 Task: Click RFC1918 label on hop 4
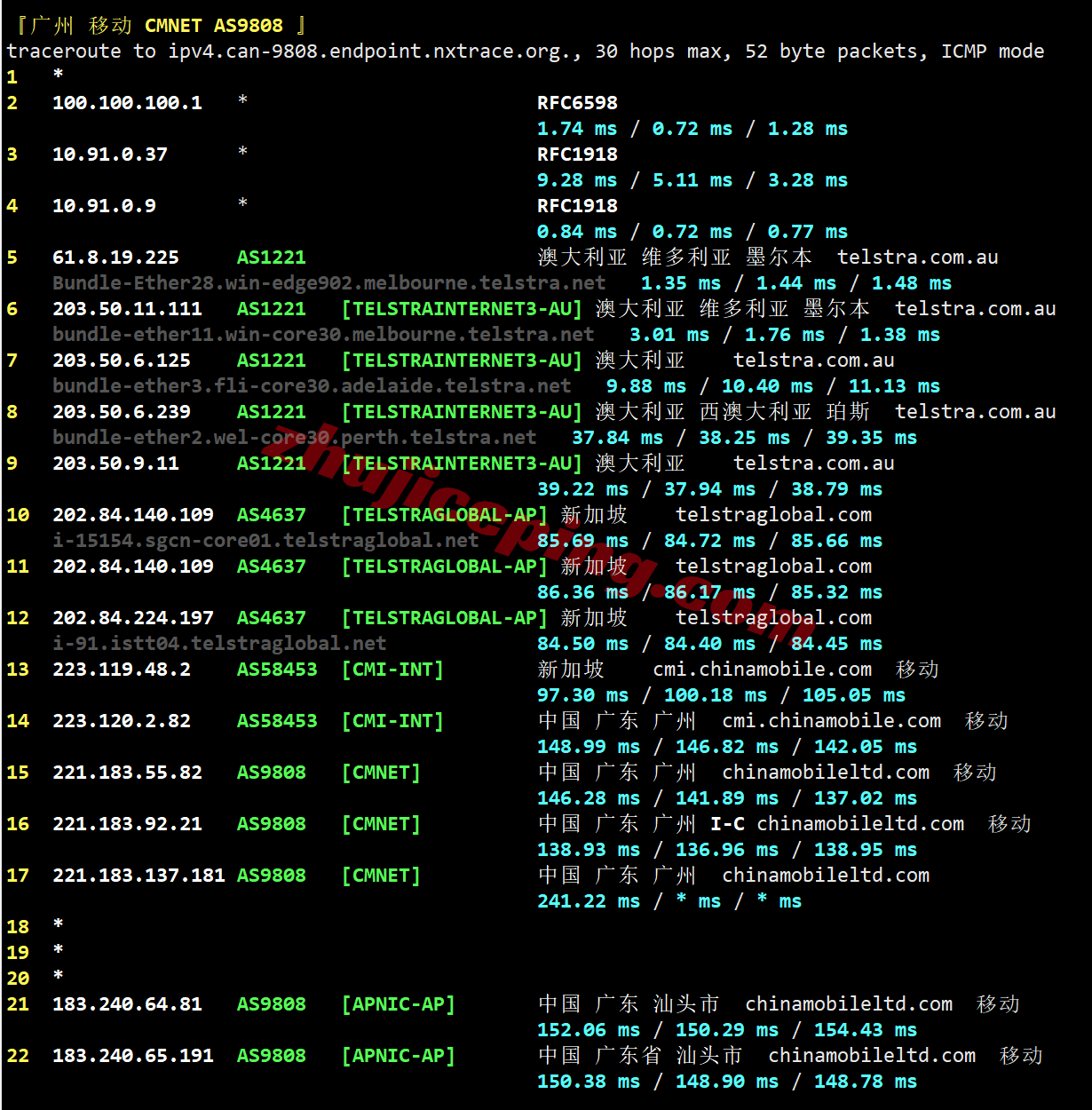tap(577, 206)
